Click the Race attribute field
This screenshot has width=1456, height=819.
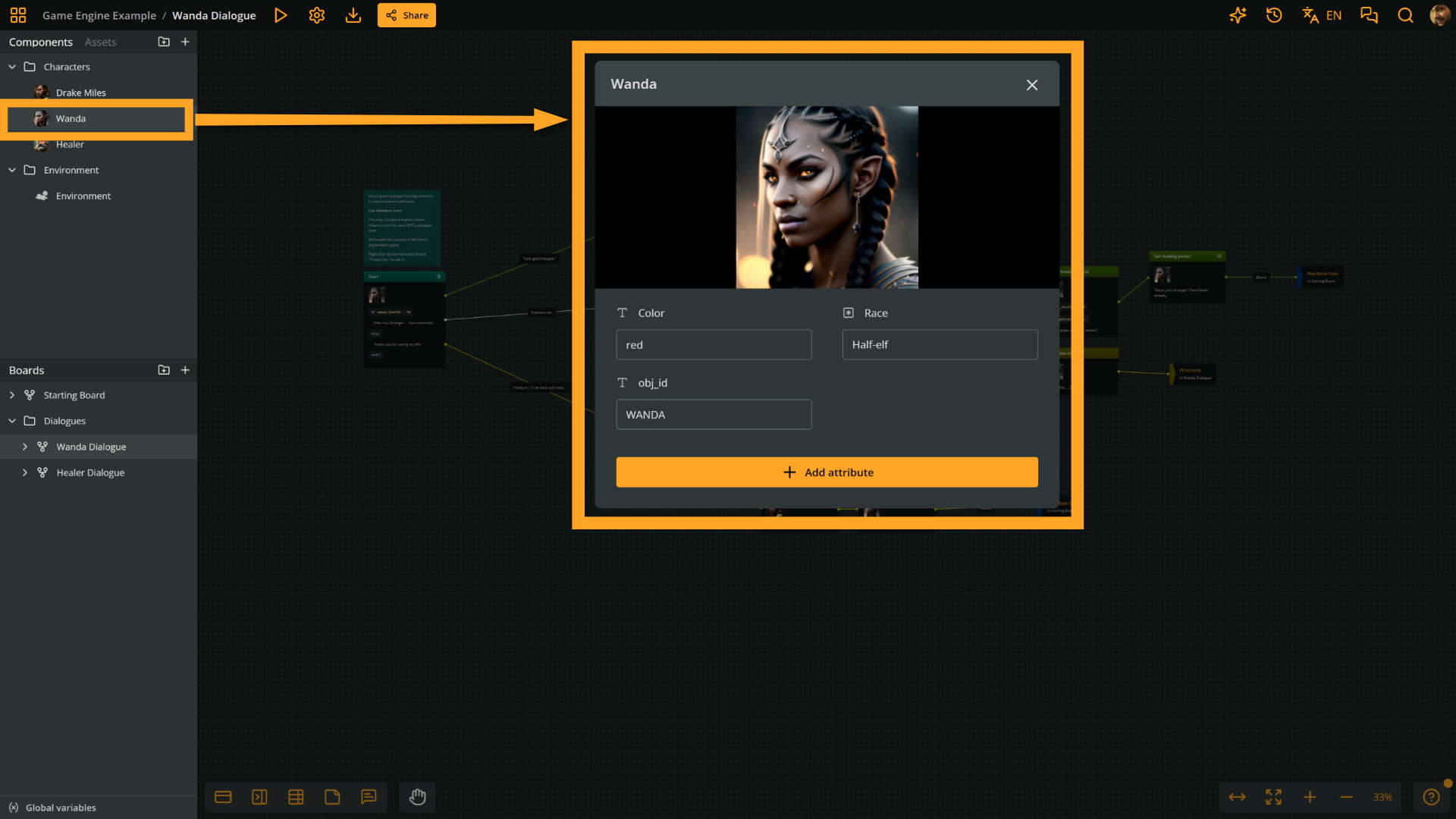(x=940, y=344)
